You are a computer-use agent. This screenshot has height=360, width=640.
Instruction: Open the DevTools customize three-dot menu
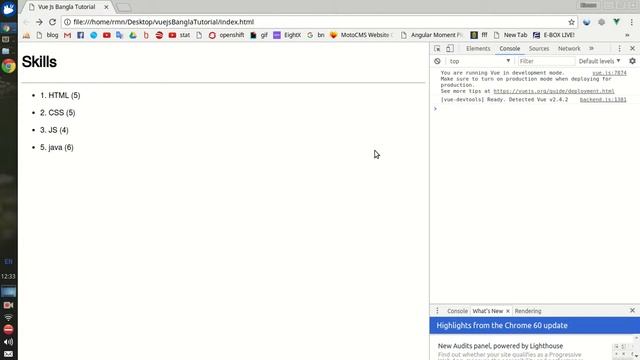[x=619, y=49]
